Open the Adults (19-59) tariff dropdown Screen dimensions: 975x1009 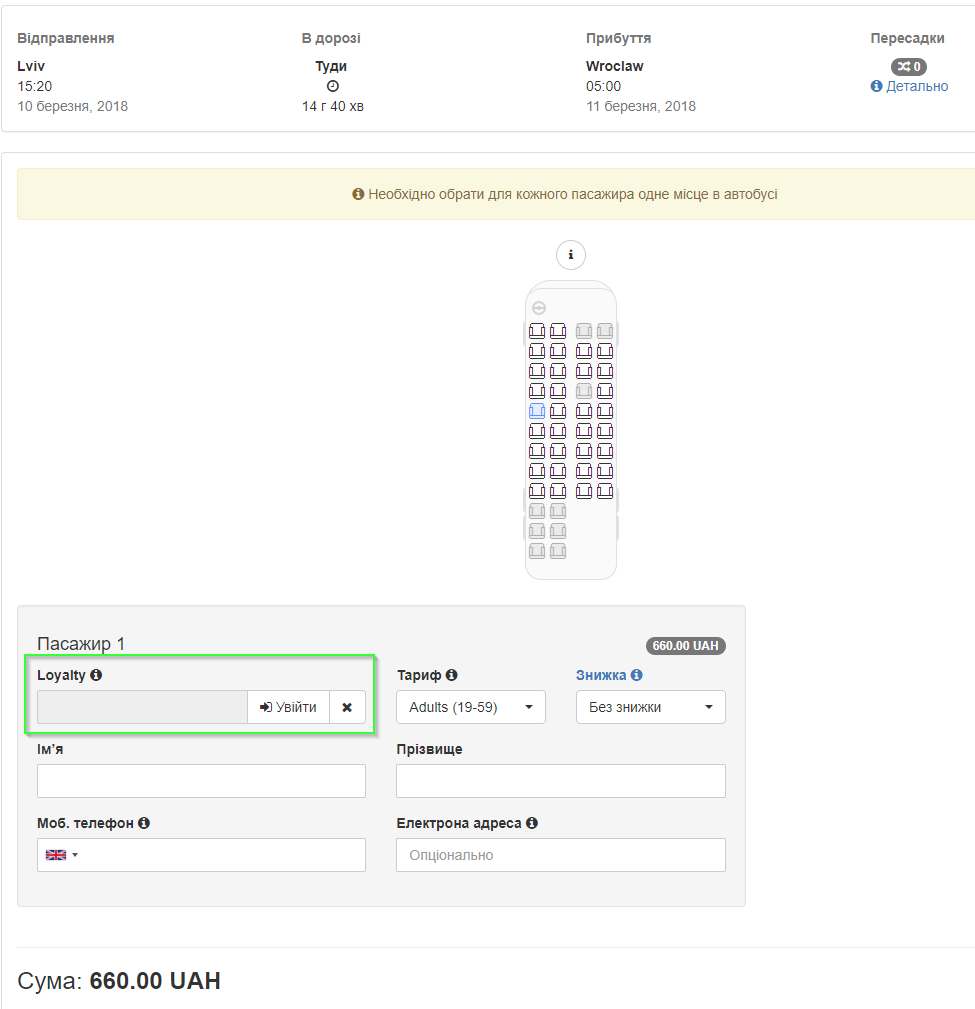click(x=471, y=707)
